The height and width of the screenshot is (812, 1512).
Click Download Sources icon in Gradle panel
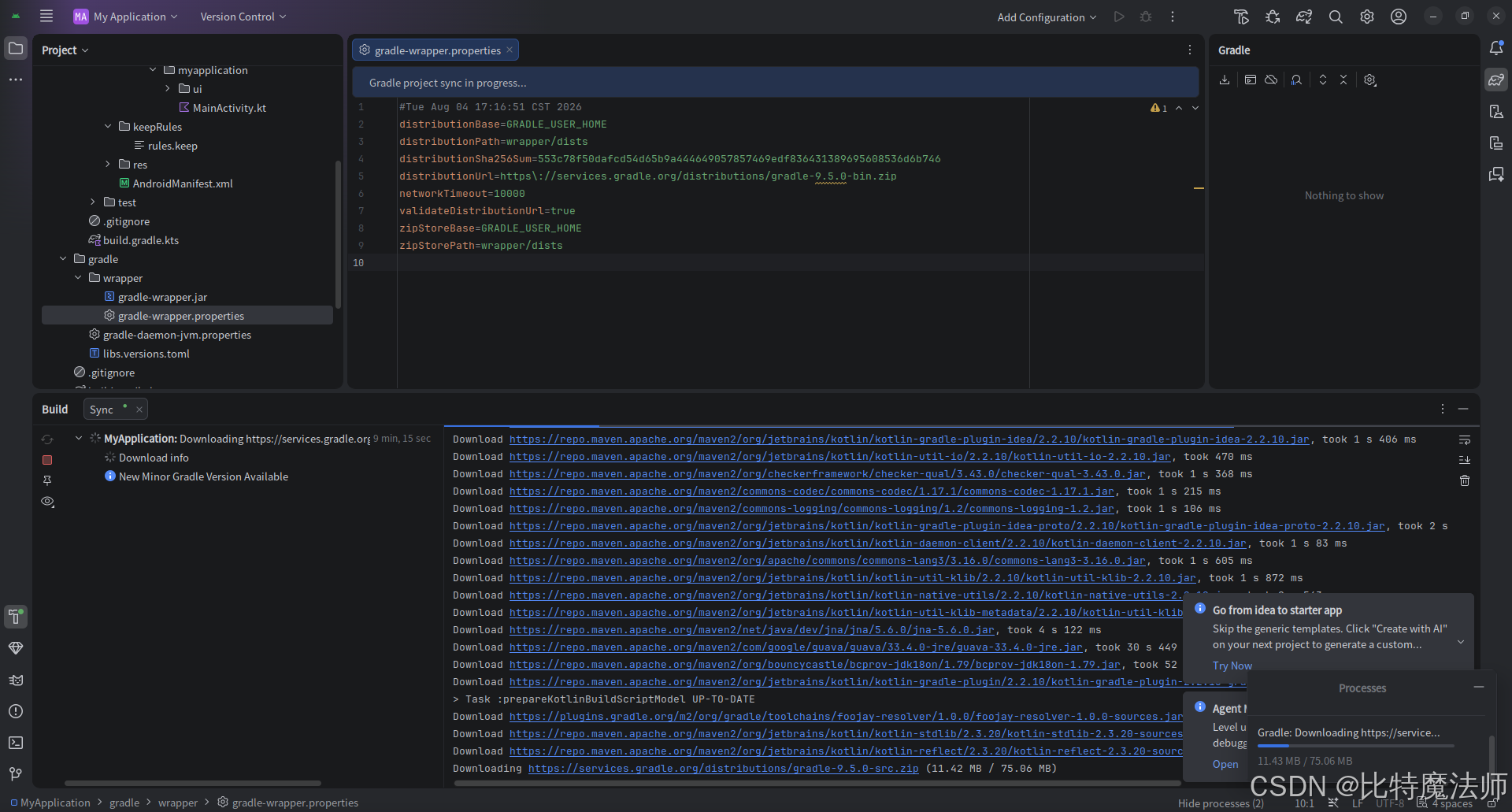(x=1225, y=80)
